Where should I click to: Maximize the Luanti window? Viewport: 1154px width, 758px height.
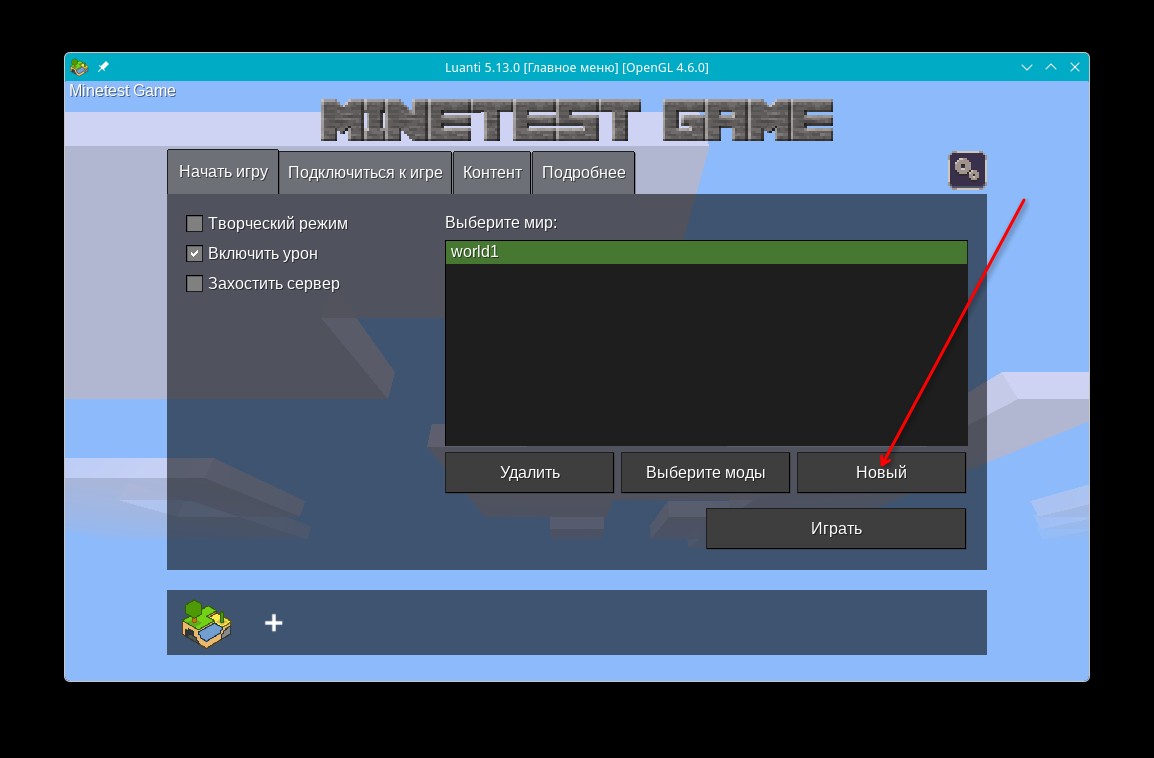click(1051, 67)
